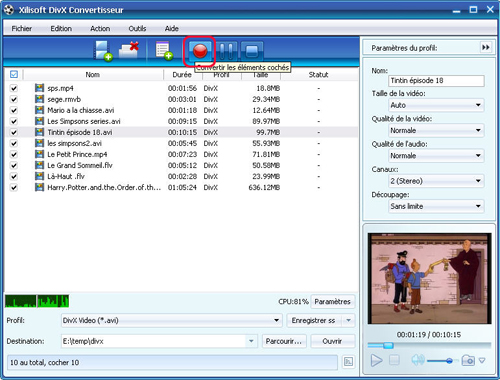Click the Paramètres button
Screen dimensions: 500x380
pyautogui.click(x=332, y=302)
